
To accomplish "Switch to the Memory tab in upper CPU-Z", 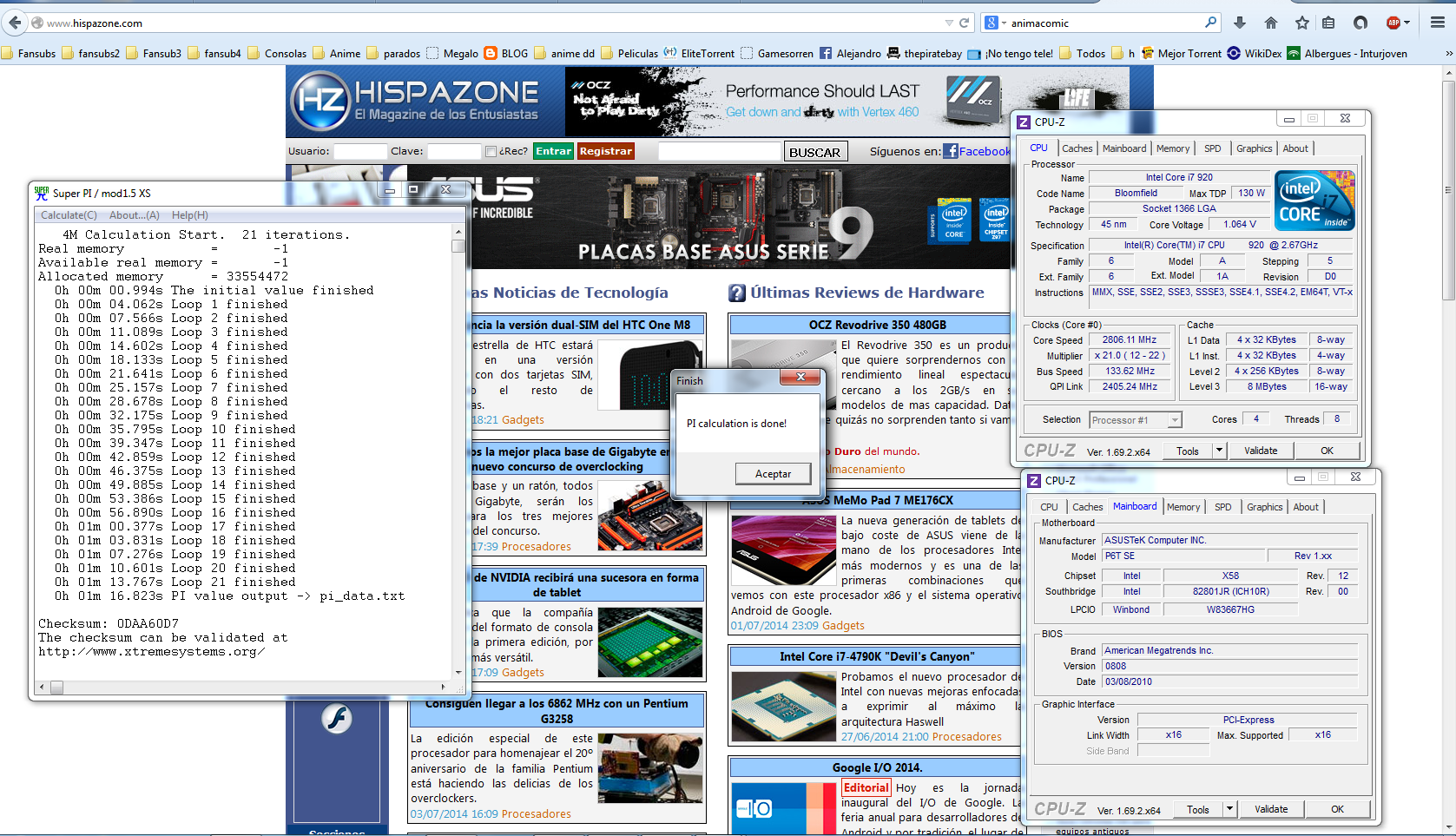I will click(x=1173, y=148).
